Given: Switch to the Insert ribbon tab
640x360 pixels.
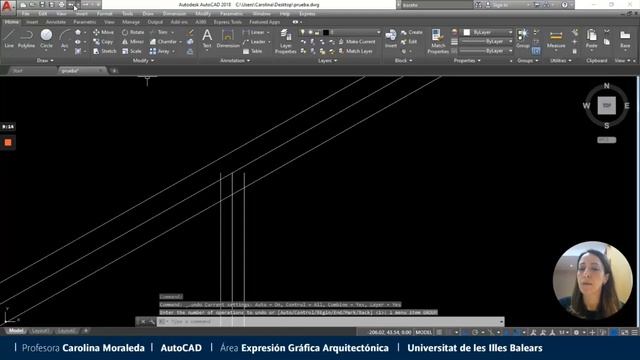Looking at the screenshot, I should (32, 22).
